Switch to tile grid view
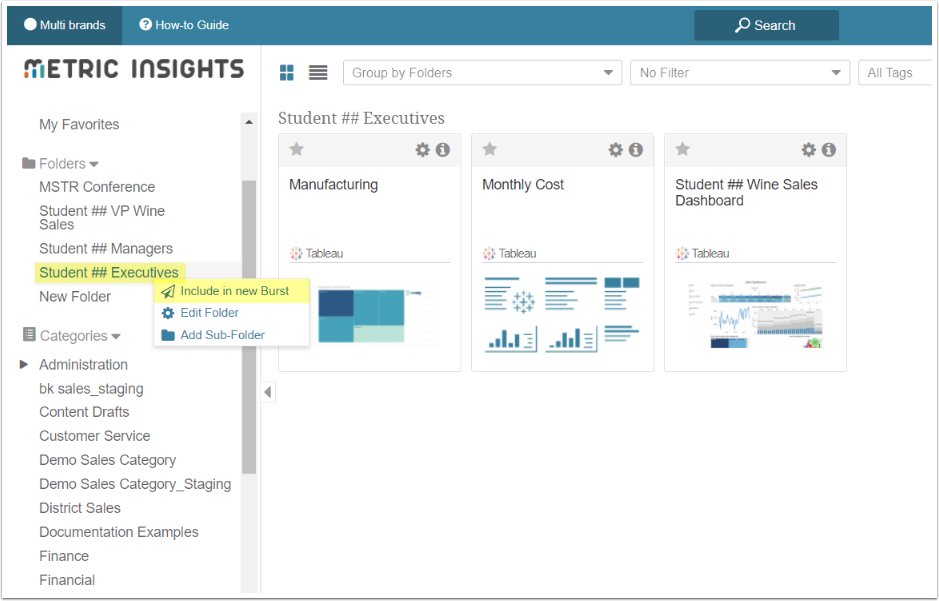Screen dimensions: 939x601 [287, 72]
